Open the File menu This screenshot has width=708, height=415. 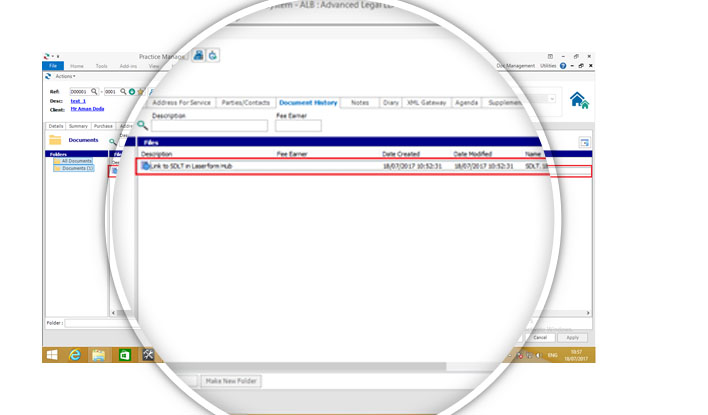(54, 66)
